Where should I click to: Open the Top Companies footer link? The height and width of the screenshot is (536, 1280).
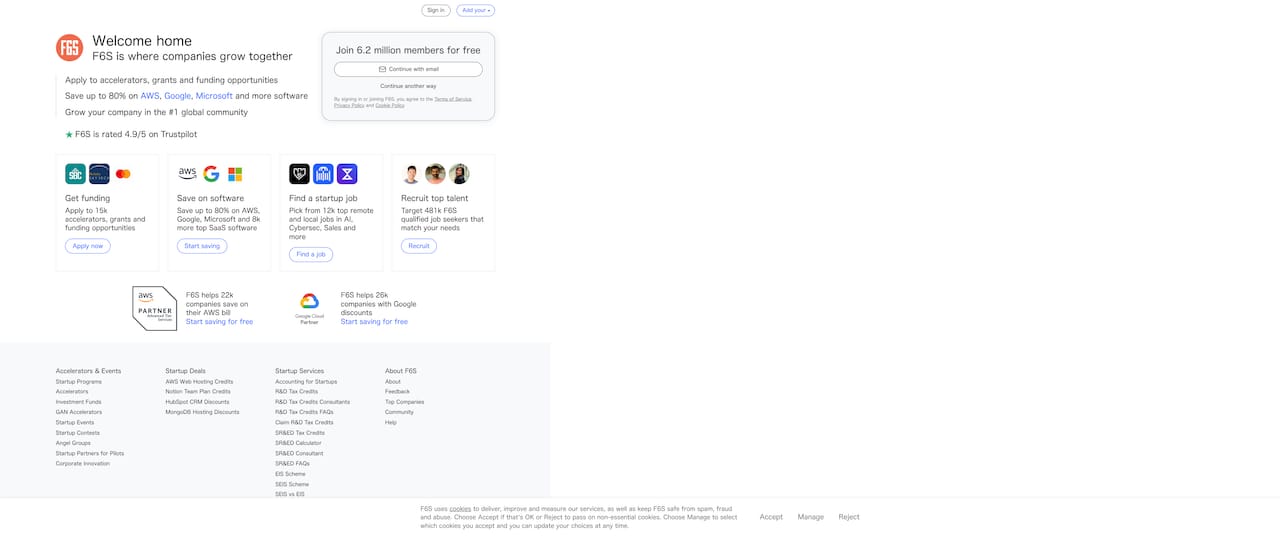[404, 402]
